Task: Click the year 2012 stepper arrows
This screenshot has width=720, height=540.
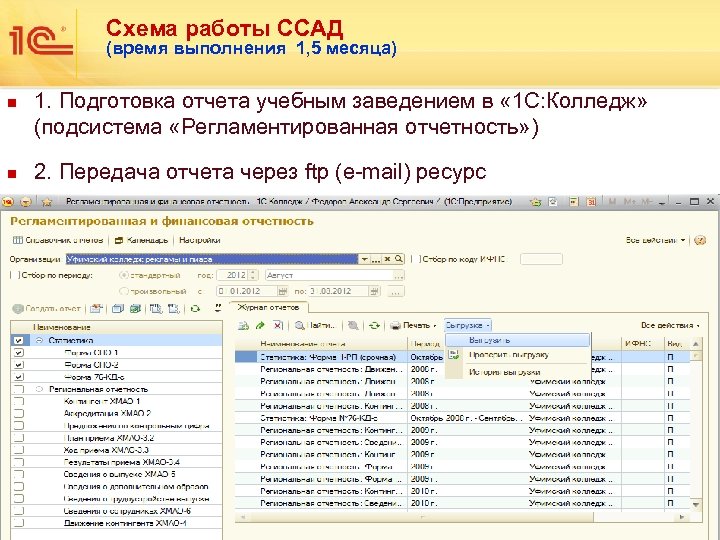Action: tap(253, 275)
